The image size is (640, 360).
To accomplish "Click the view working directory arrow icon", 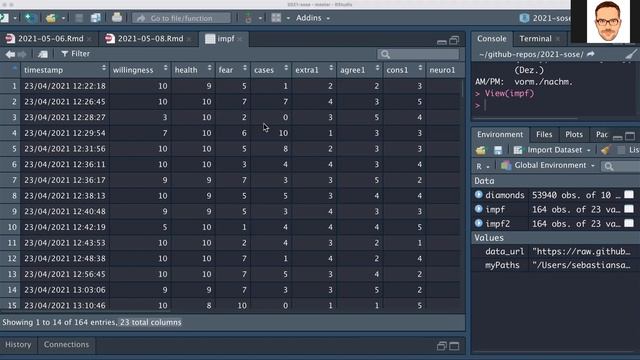I will click(x=591, y=54).
